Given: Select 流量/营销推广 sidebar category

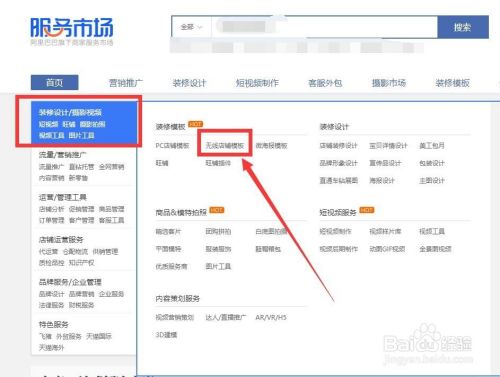Looking at the screenshot, I should [63, 155].
